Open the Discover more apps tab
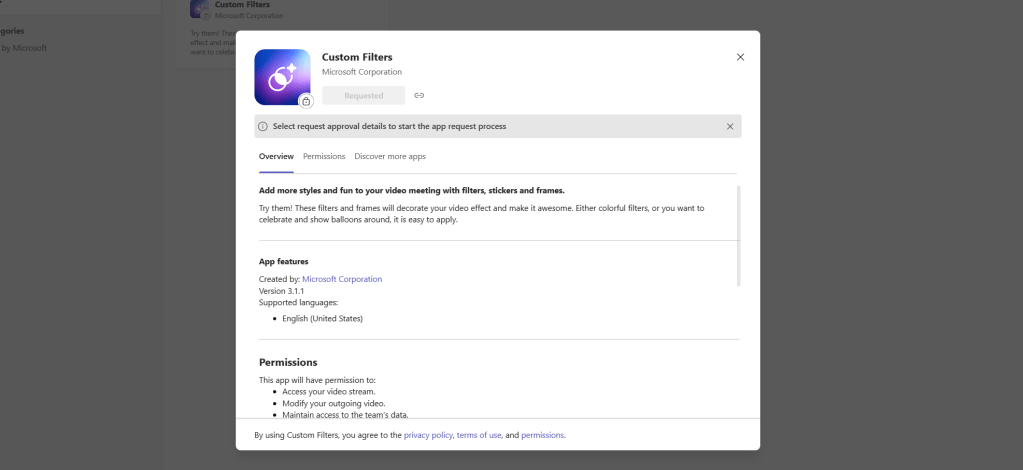This screenshot has height=470, width=1023. tap(390, 157)
